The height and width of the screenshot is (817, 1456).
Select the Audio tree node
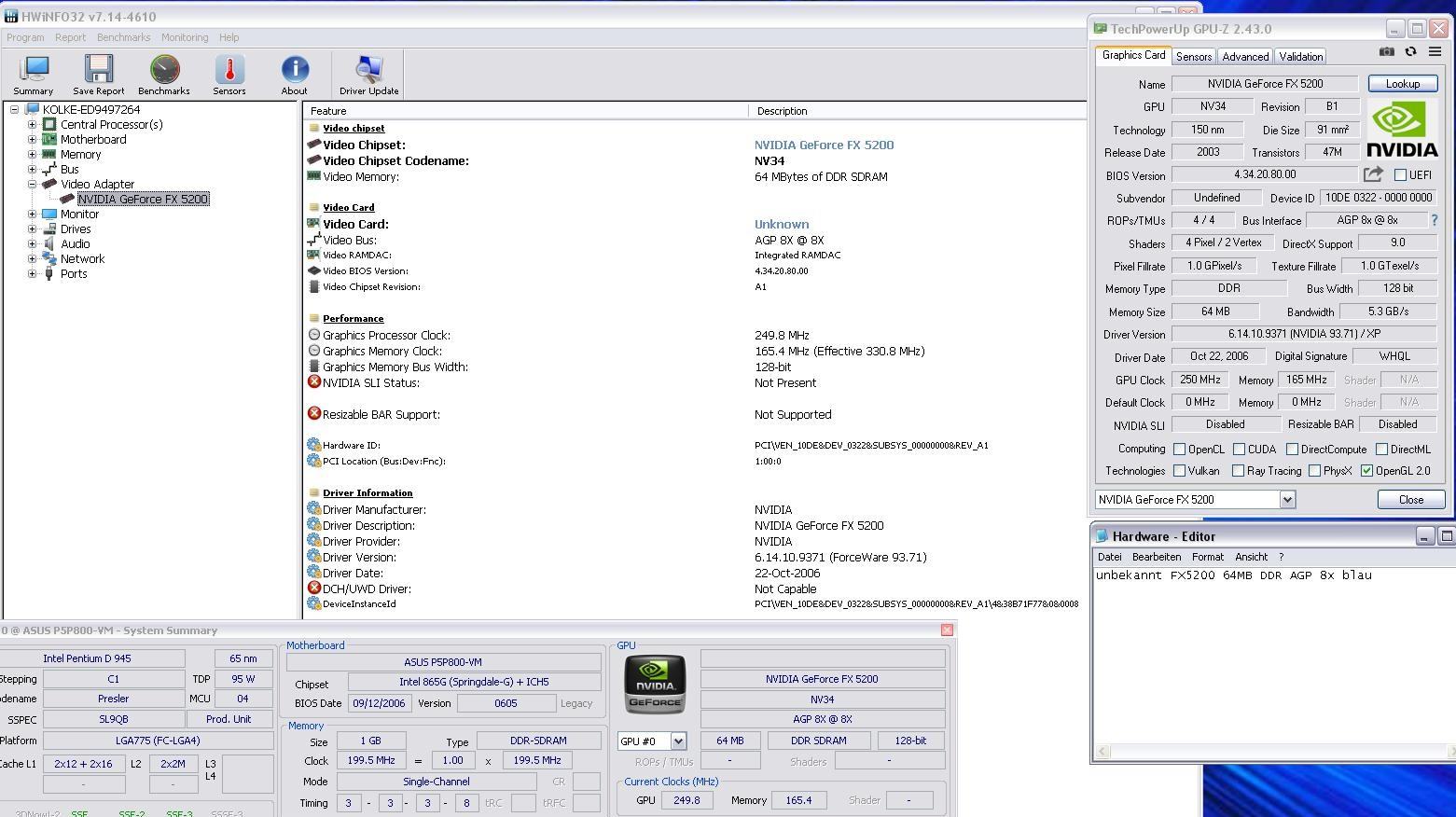pos(76,243)
